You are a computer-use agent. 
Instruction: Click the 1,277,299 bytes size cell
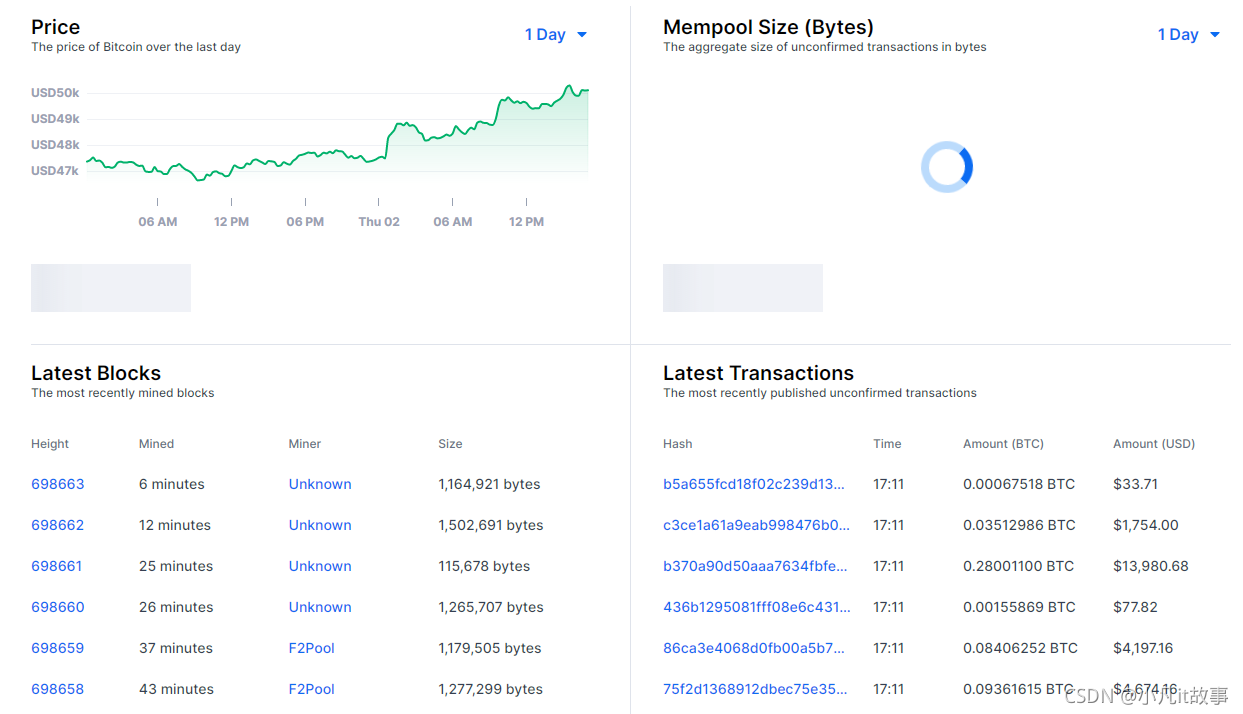click(490, 689)
